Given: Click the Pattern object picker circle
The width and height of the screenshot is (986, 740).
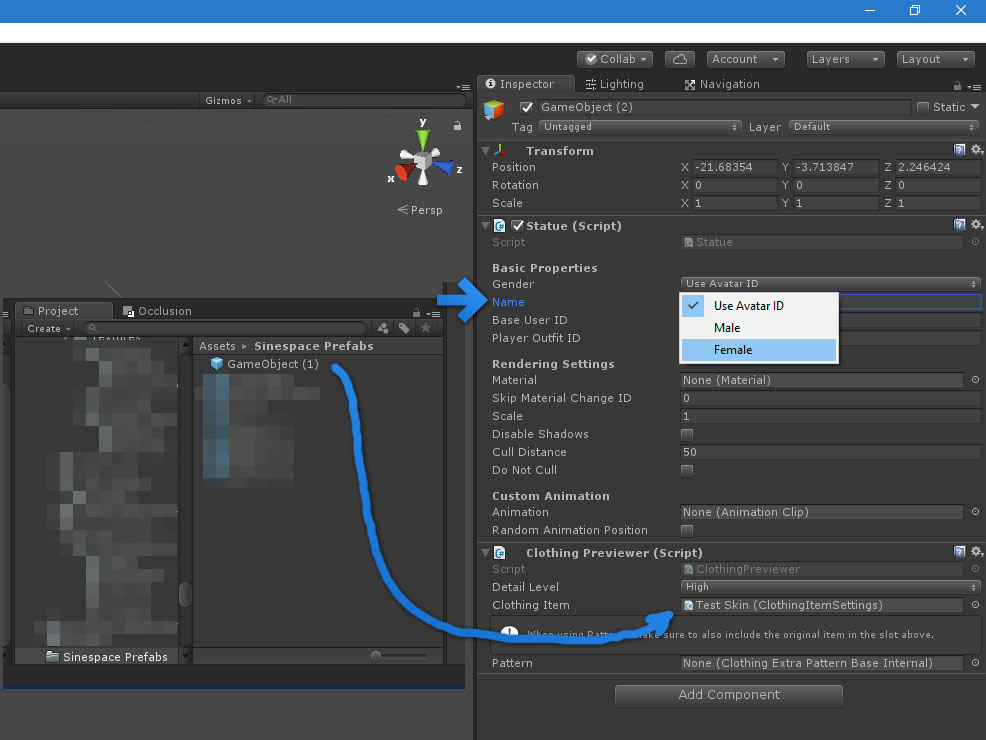Looking at the screenshot, I should [x=975, y=663].
